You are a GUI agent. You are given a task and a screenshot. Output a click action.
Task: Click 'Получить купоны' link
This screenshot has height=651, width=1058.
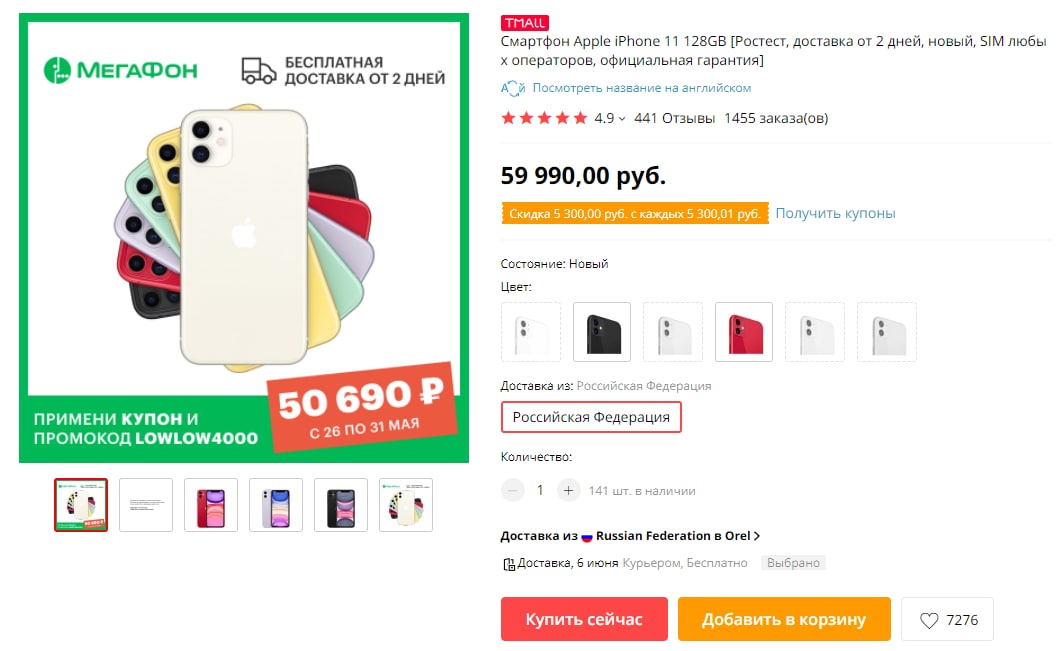point(835,213)
